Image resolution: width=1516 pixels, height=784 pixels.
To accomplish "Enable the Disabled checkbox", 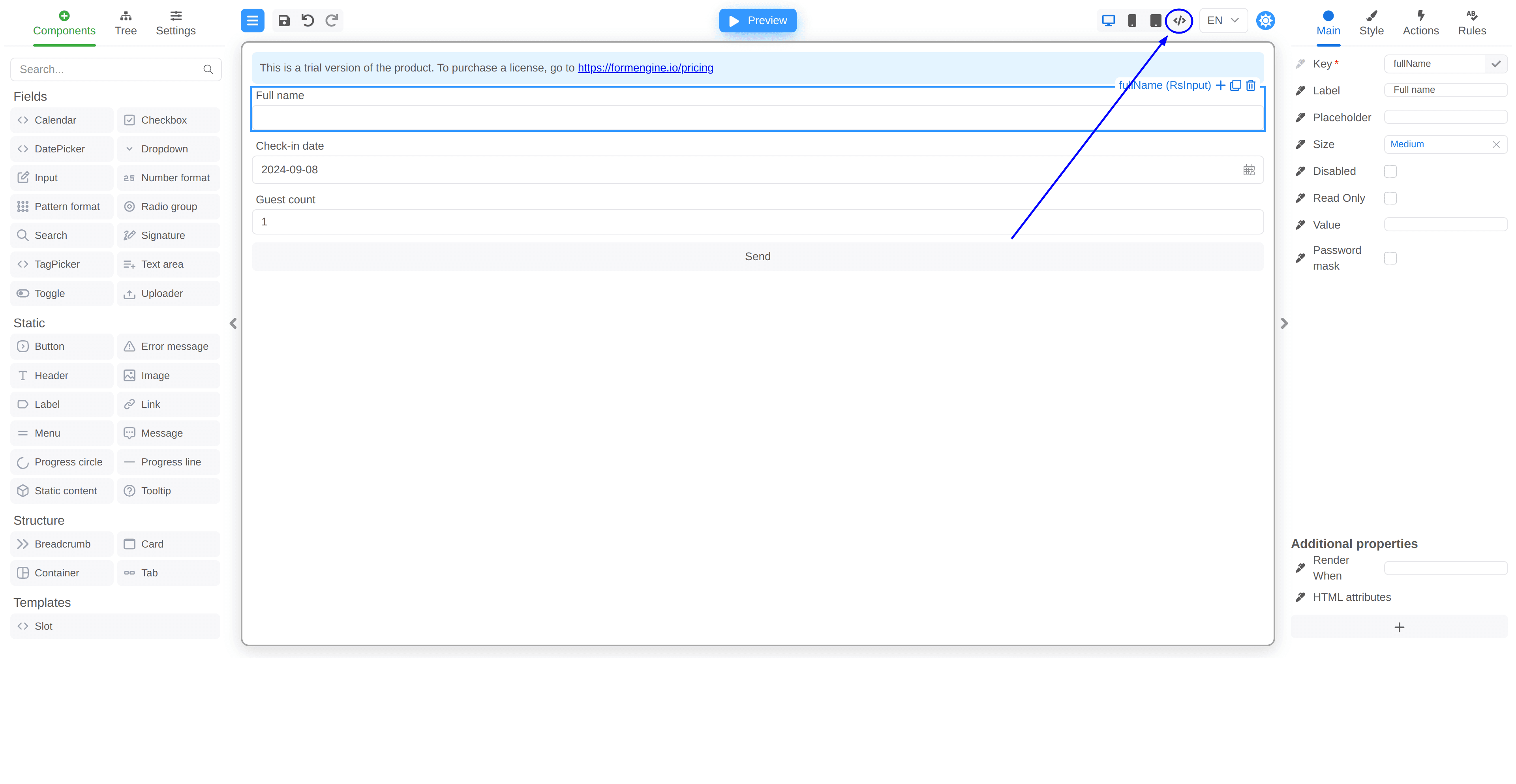I will pos(1391,171).
